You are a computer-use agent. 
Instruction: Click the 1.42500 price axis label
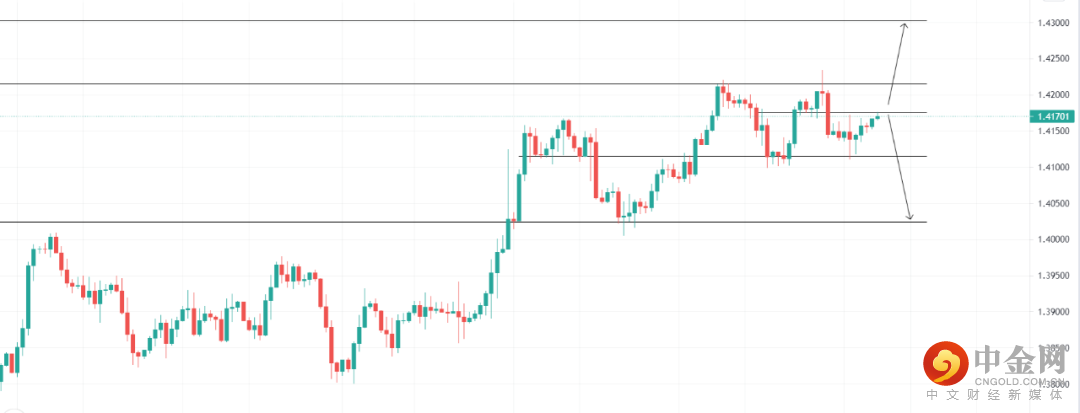tap(1052, 58)
